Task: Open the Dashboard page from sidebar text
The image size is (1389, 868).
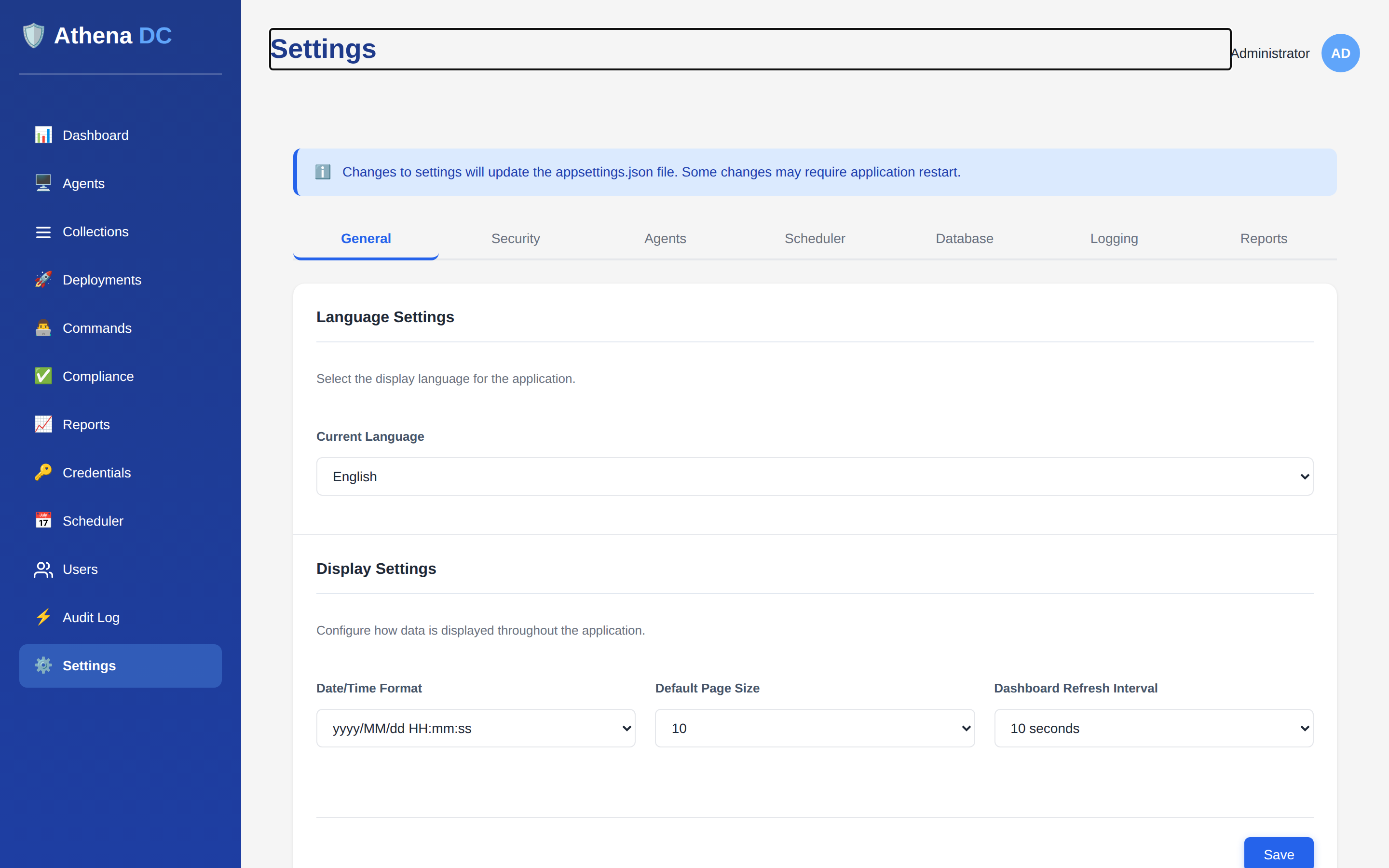Action: click(95, 135)
